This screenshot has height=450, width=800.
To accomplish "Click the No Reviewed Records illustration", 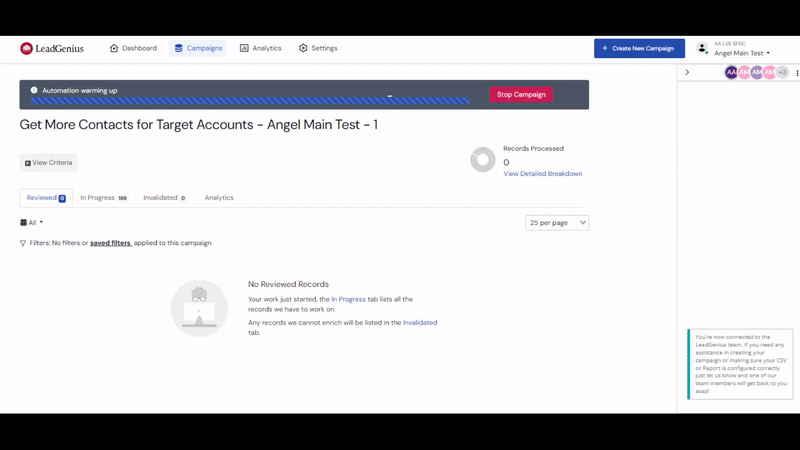I will 199,308.
